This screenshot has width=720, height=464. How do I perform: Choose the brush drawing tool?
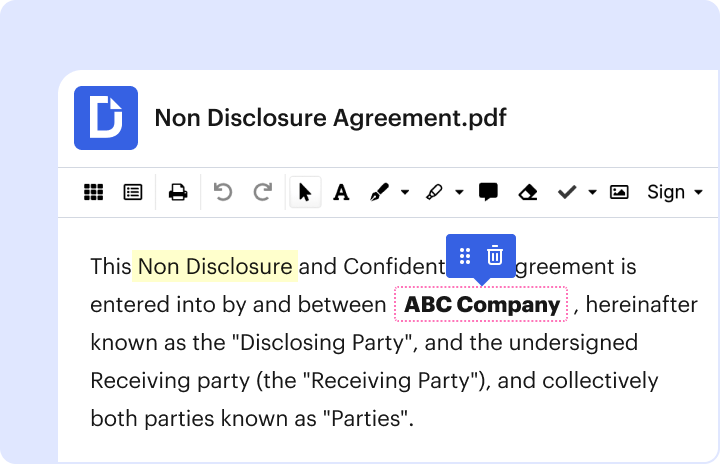point(380,192)
